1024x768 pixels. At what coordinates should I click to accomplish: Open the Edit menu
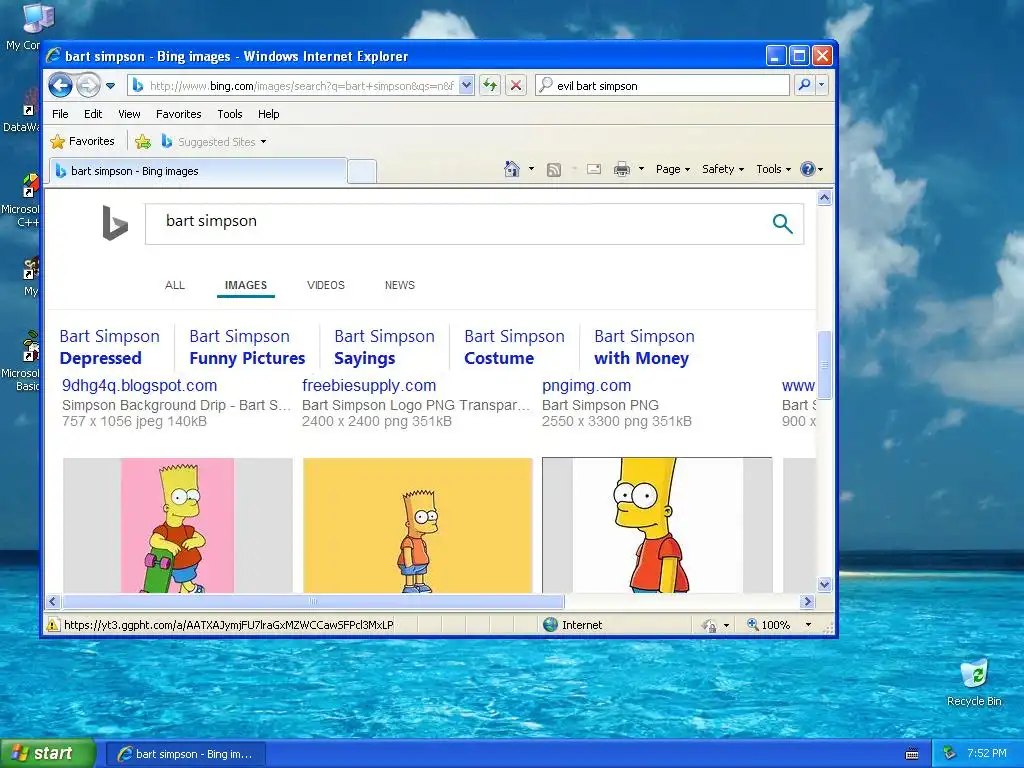pos(93,114)
